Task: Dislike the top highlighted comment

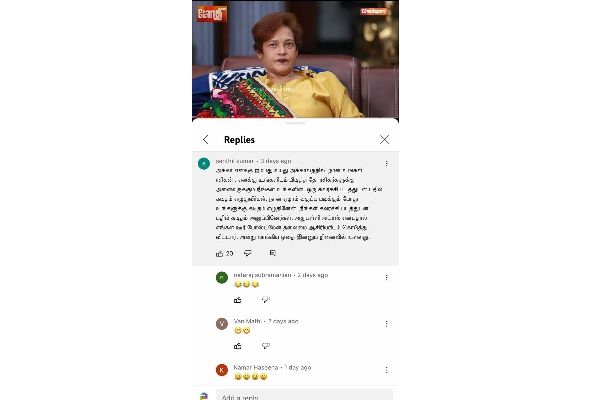Action: click(x=248, y=253)
